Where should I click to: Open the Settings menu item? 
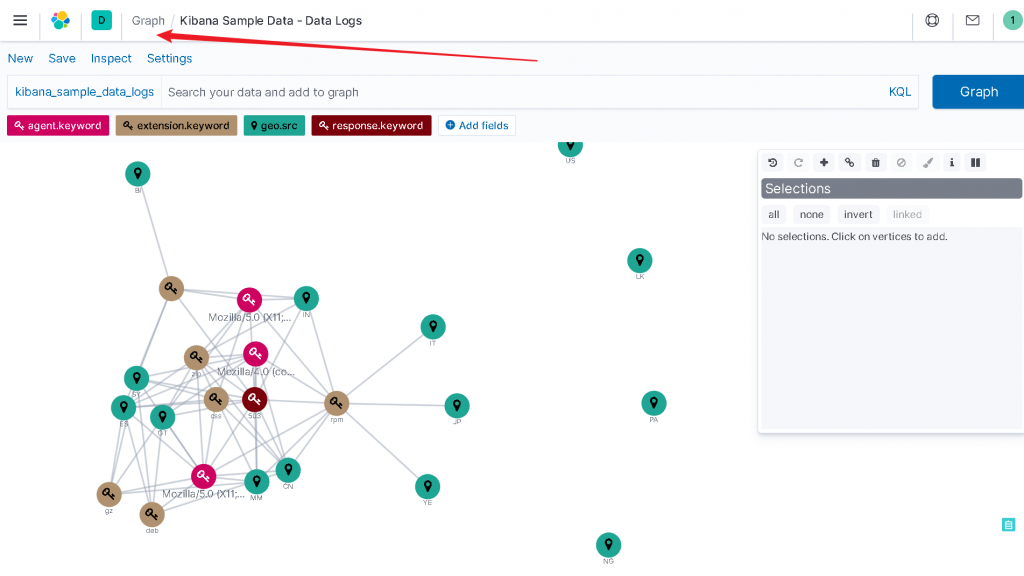tap(169, 58)
